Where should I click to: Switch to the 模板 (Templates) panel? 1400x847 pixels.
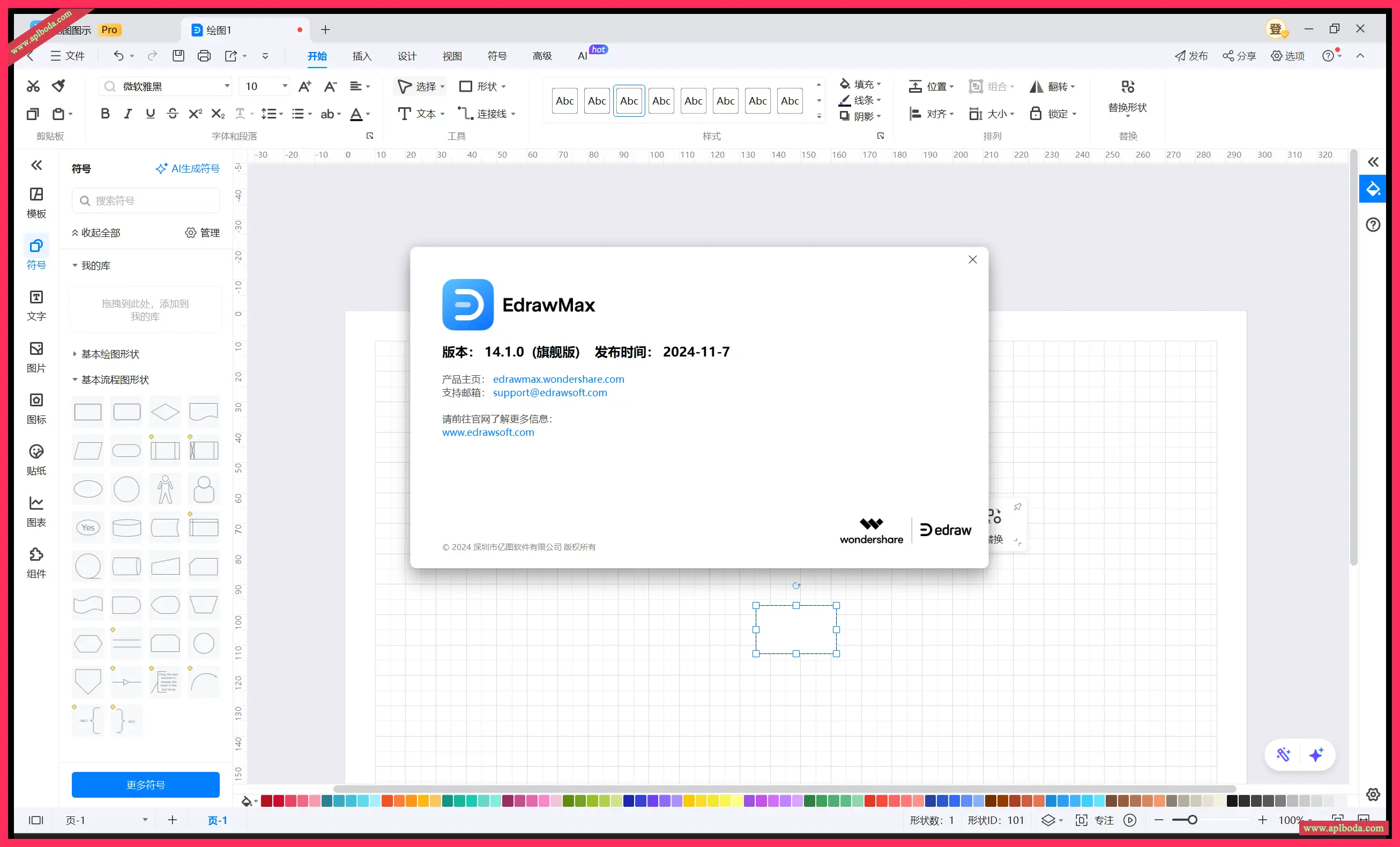(36, 202)
